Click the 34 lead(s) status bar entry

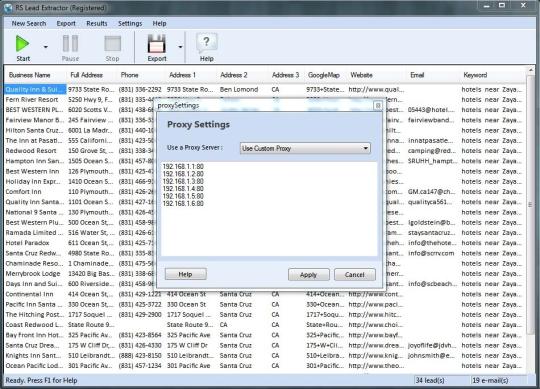coord(430,380)
